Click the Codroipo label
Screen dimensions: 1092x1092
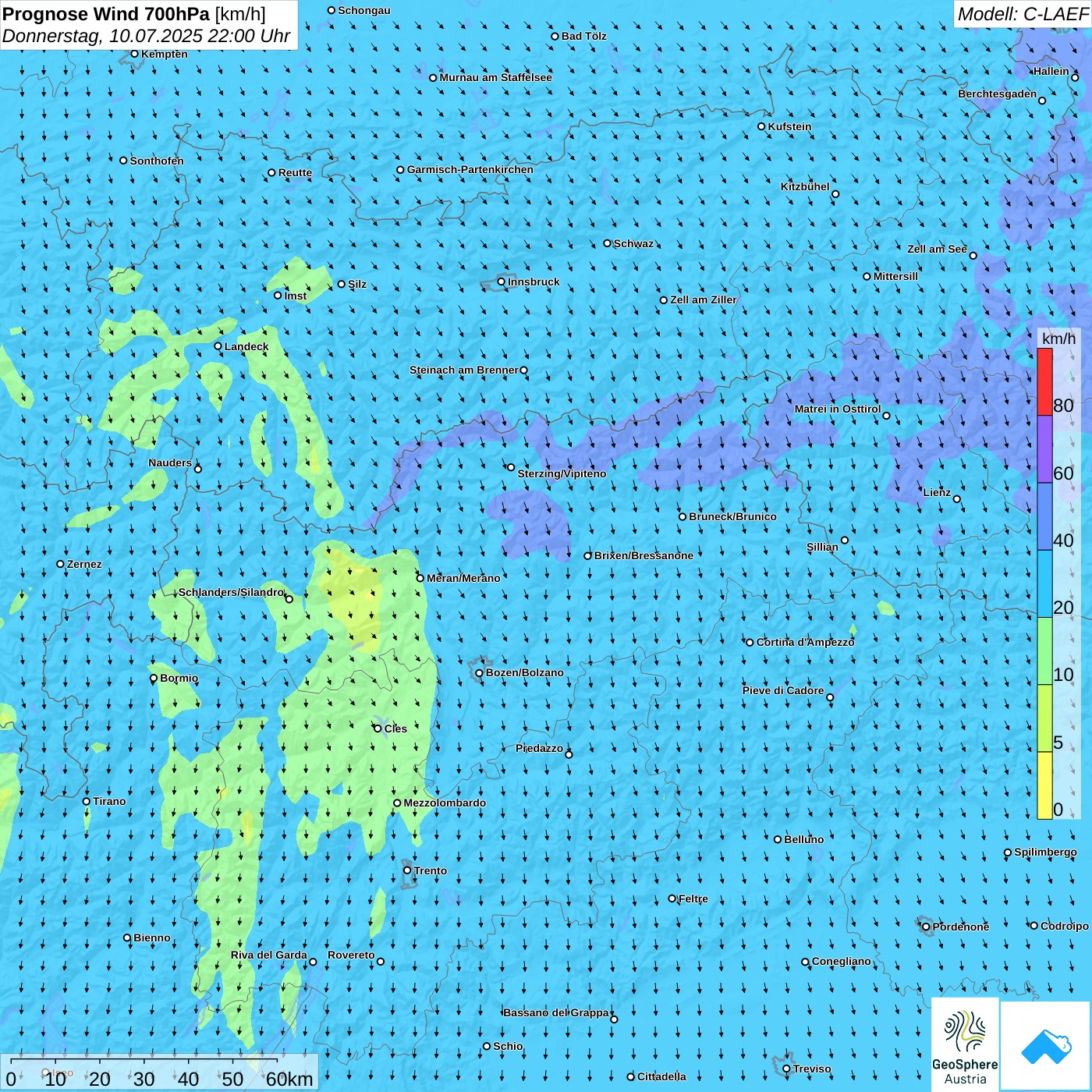tap(1065, 926)
